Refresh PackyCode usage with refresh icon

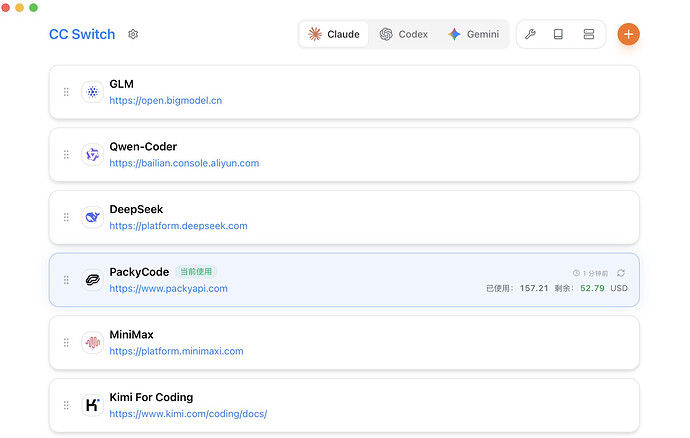pos(621,273)
